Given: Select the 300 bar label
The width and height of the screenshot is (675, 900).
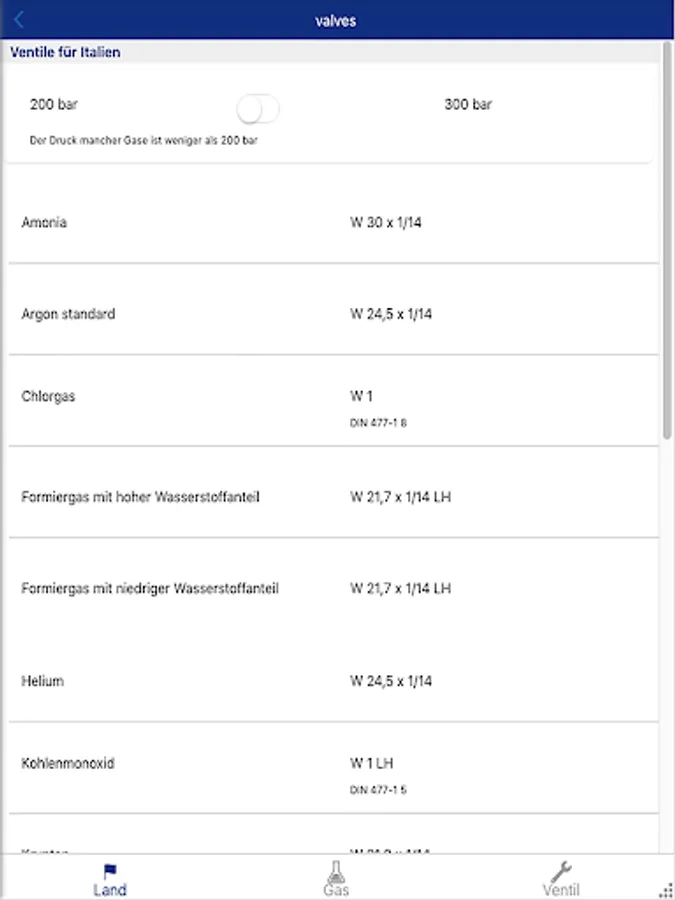Looking at the screenshot, I should click(x=468, y=105).
